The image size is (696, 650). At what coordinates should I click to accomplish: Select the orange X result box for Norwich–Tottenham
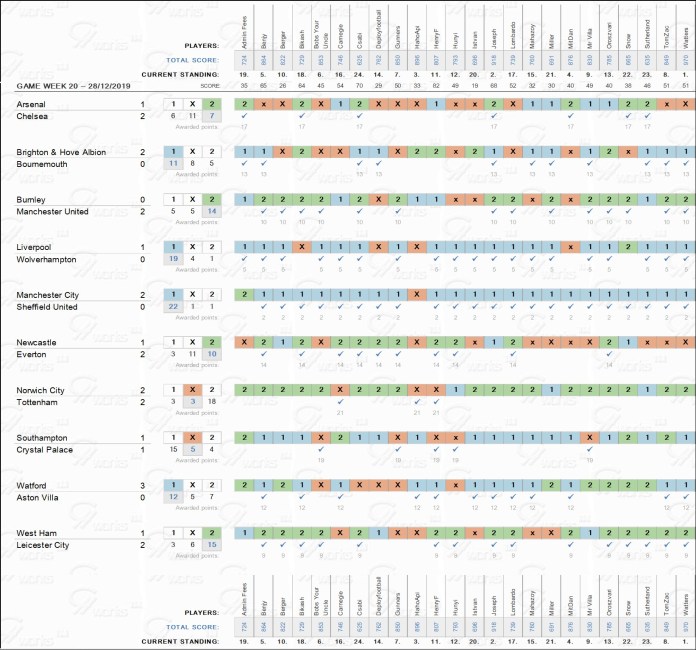point(192,390)
